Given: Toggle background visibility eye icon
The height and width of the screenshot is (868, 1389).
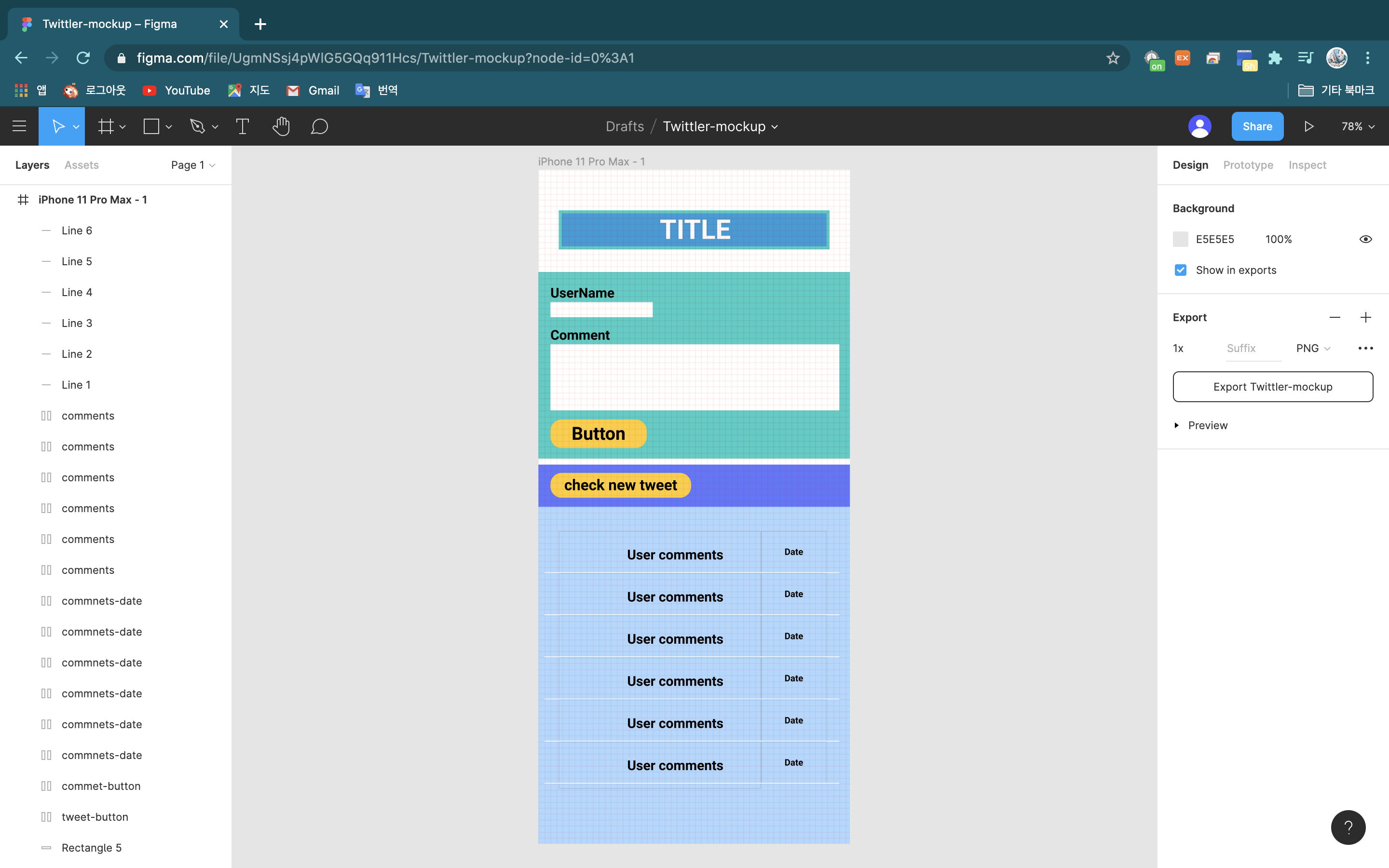Looking at the screenshot, I should (x=1365, y=239).
